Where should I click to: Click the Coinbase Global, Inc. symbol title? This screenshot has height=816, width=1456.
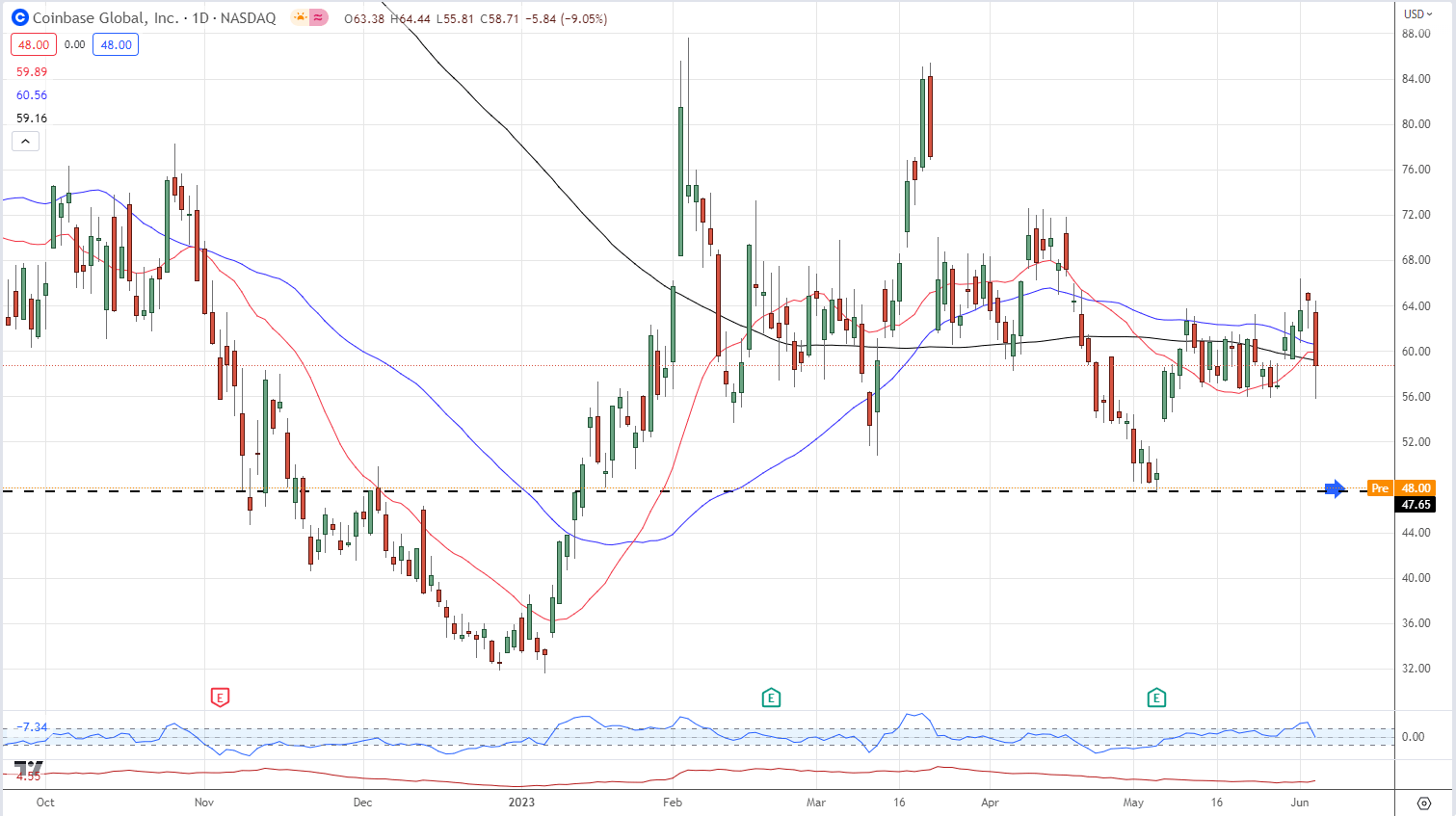pyautogui.click(x=105, y=18)
